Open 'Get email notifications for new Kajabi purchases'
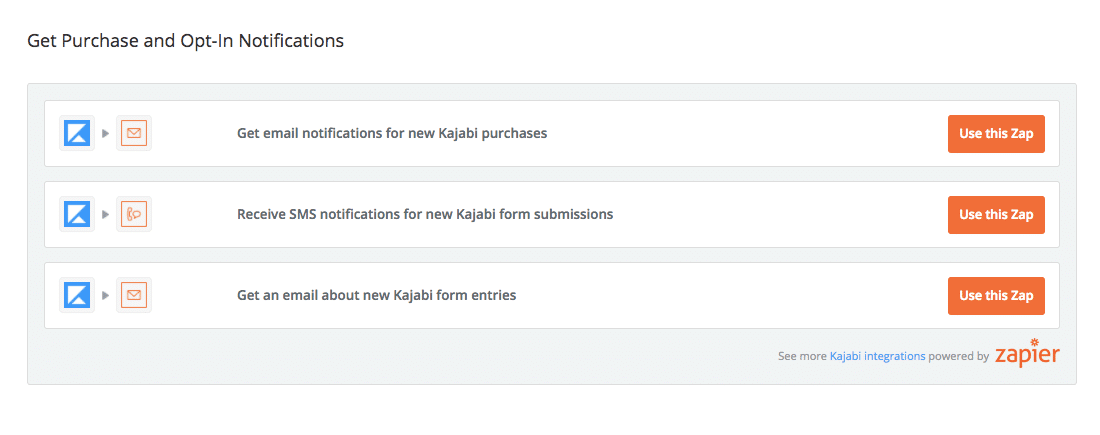 pyautogui.click(x=391, y=133)
